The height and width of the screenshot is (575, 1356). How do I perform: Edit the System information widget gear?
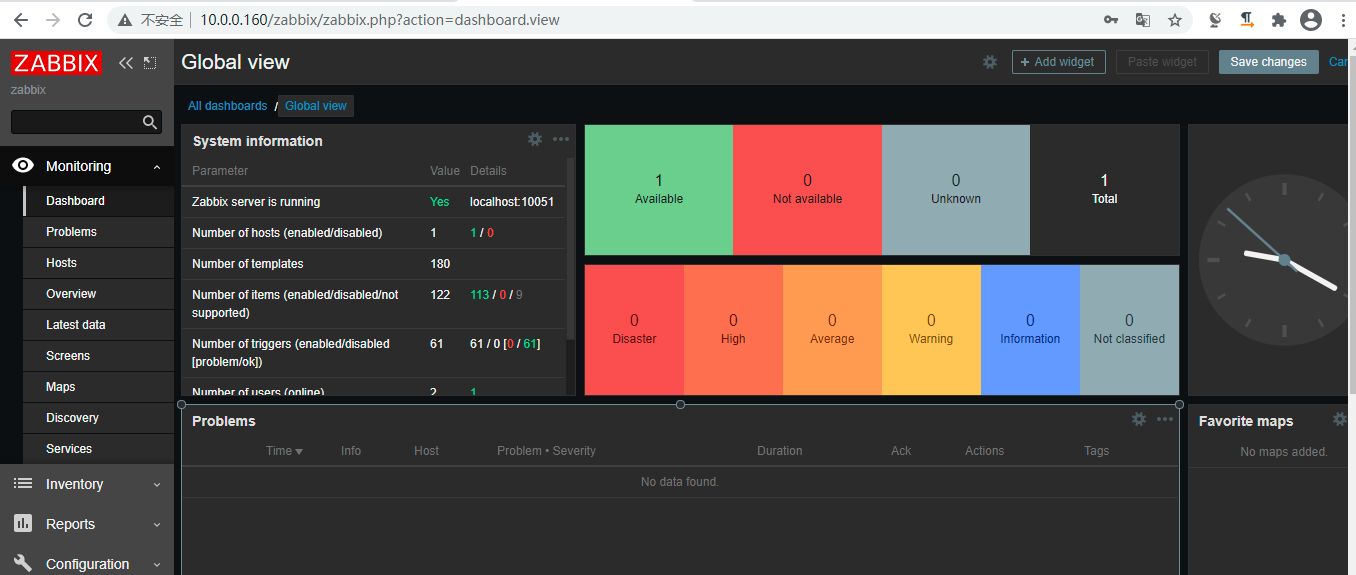point(535,139)
